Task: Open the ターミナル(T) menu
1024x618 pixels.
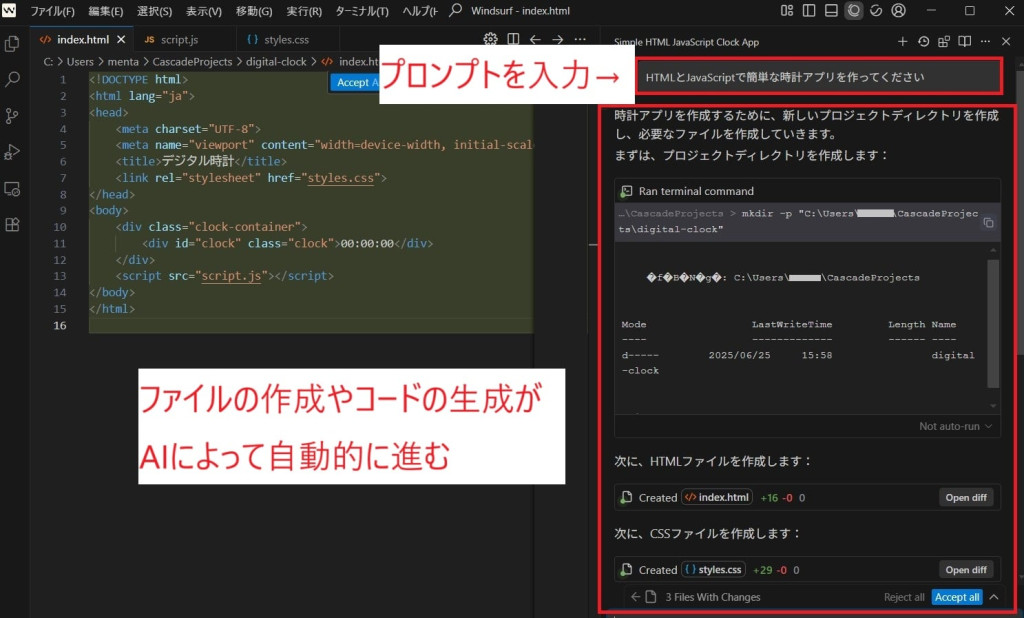Action: (362, 10)
